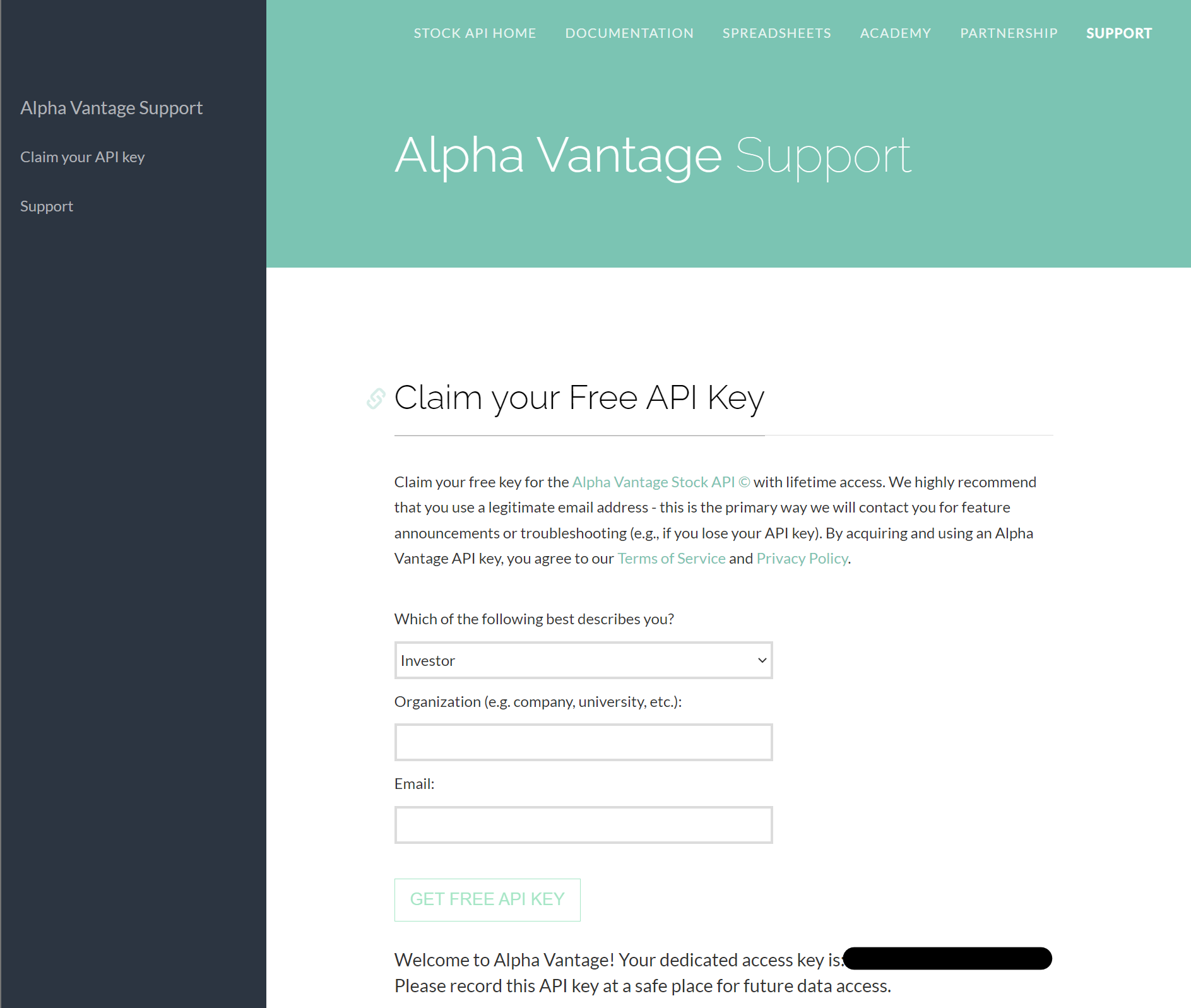Open the Privacy Policy link
The image size is (1191, 1008).
pos(802,558)
